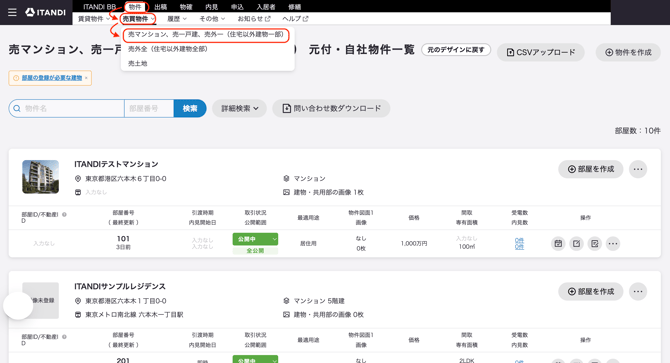Open more actions for room 101 row
The height and width of the screenshot is (363, 670).
(613, 243)
